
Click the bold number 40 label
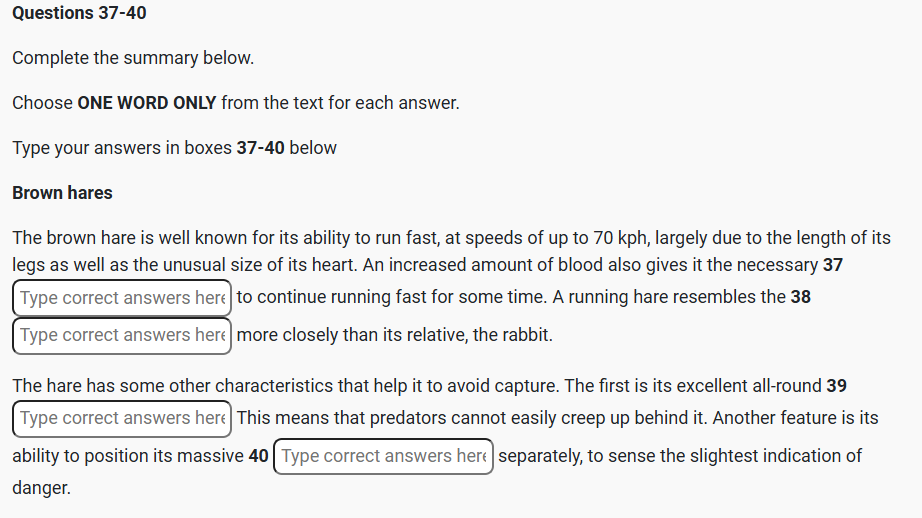[258, 456]
